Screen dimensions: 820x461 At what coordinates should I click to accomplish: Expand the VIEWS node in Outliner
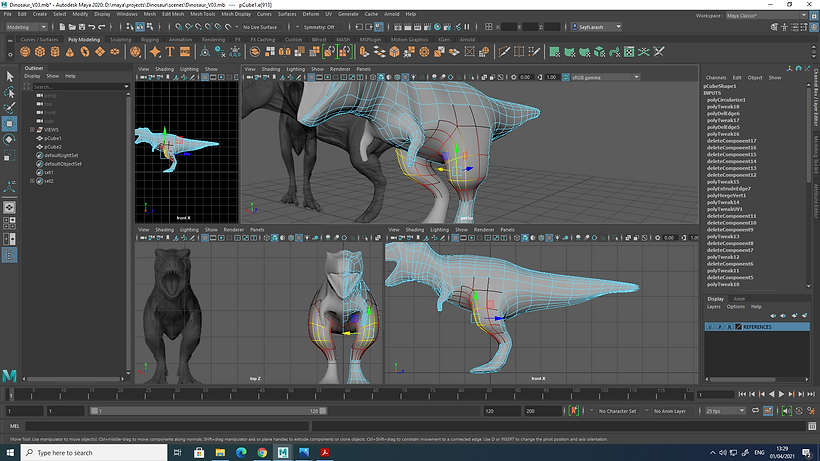tap(32, 130)
